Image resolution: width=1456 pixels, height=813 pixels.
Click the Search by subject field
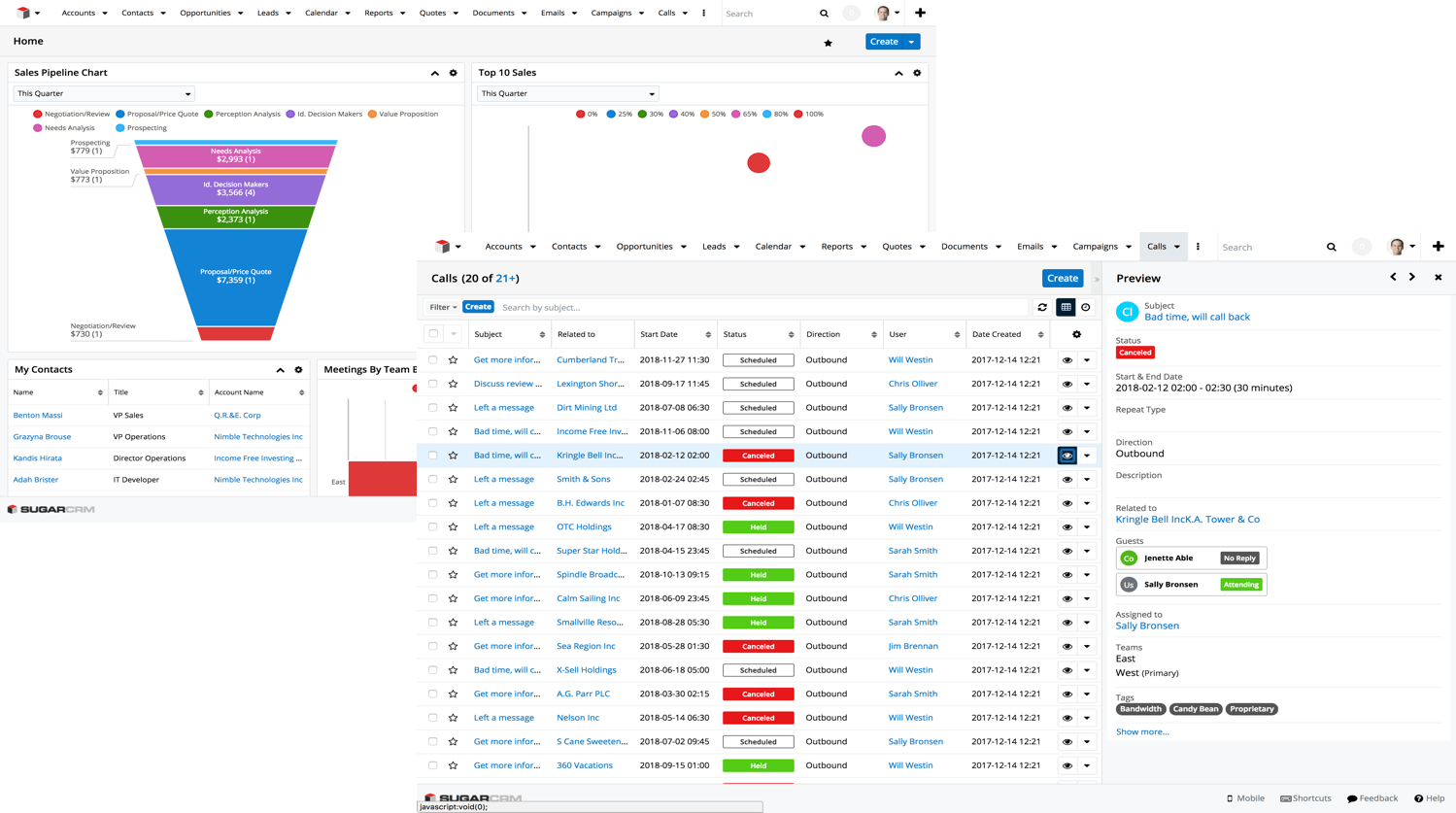pyautogui.click(x=762, y=308)
